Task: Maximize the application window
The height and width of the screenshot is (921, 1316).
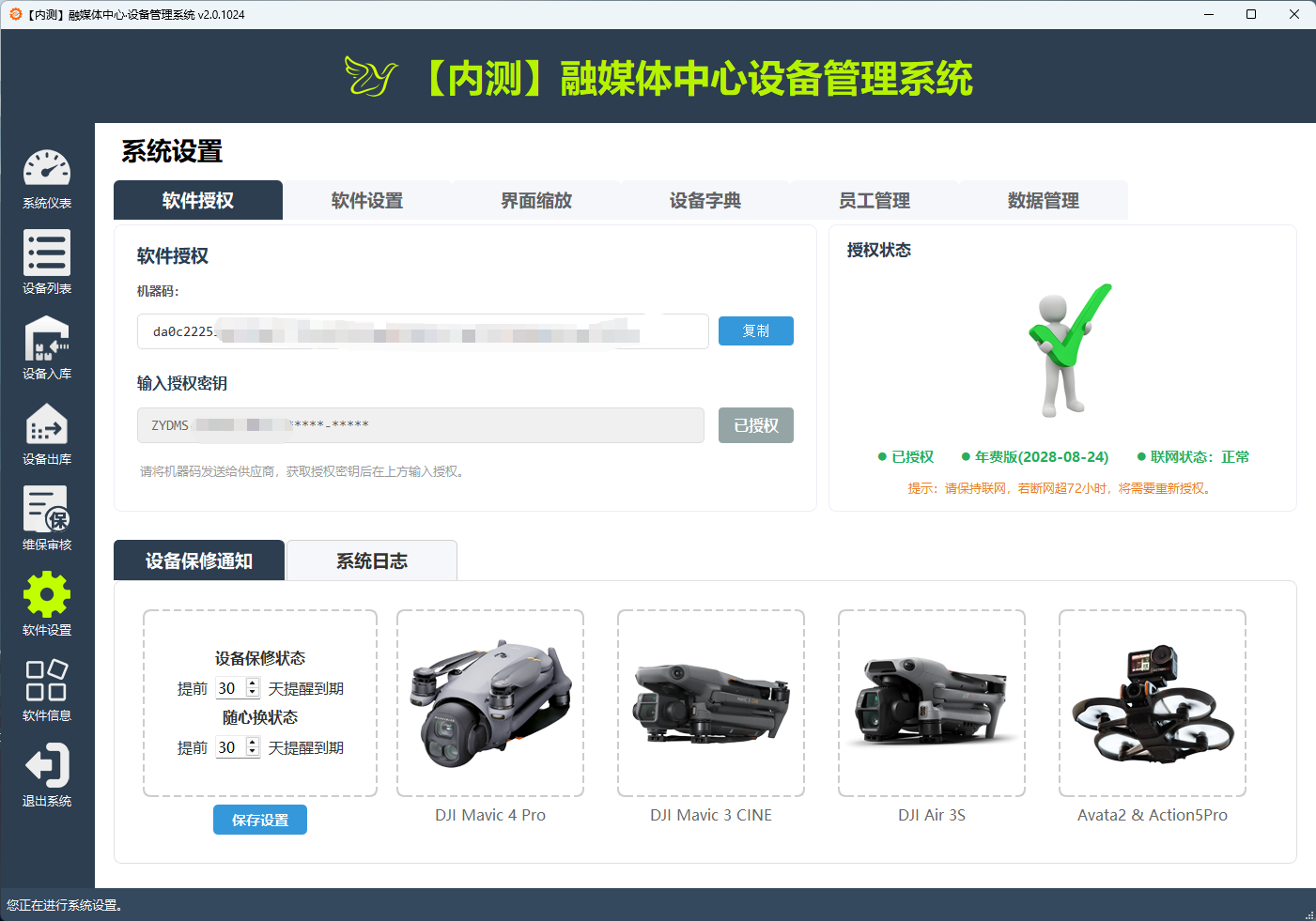Action: coord(1251,14)
